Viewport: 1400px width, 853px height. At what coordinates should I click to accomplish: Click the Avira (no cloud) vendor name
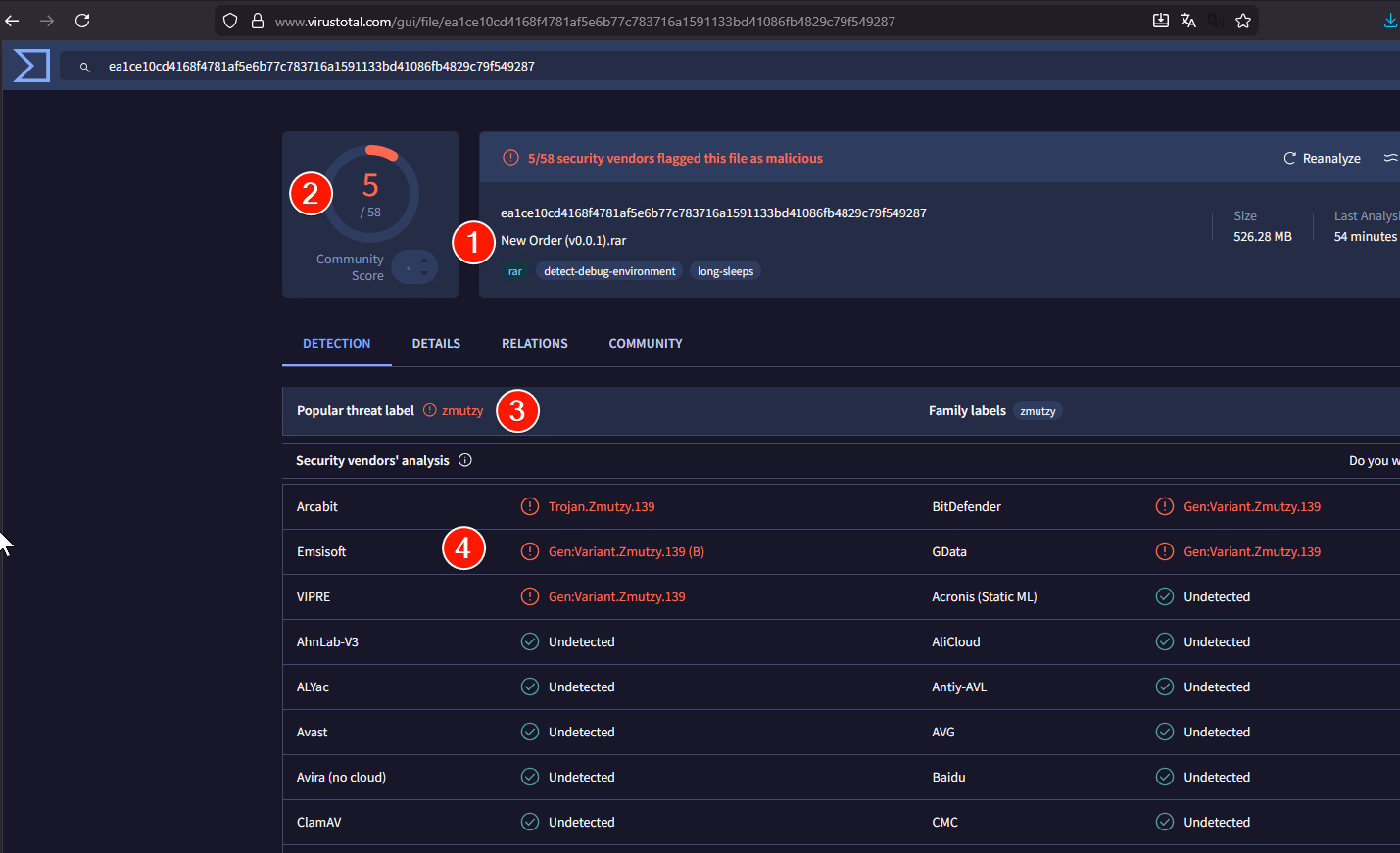tap(341, 777)
